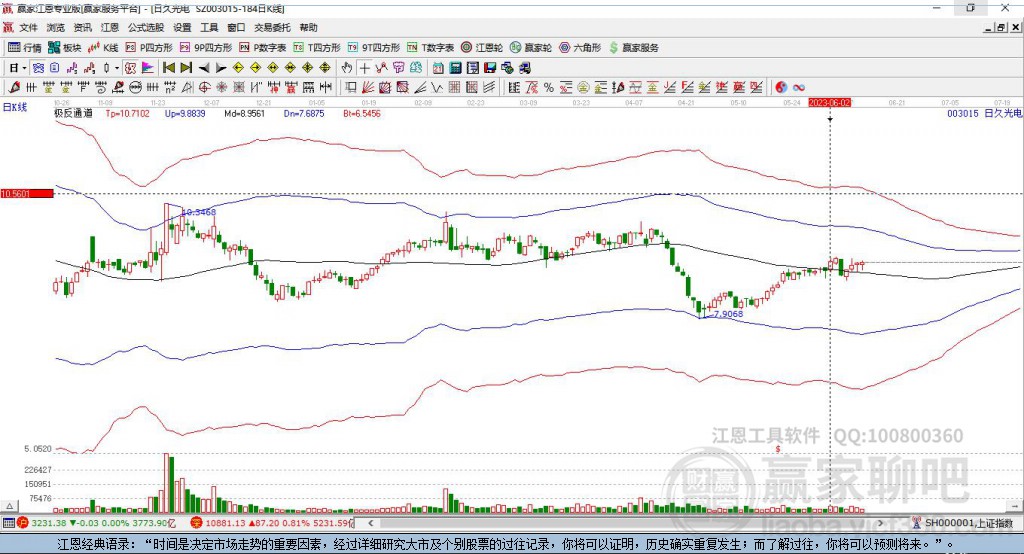The height and width of the screenshot is (554, 1024).
Task: Open 赢家服务 with dollar icon
Action: coord(633,48)
